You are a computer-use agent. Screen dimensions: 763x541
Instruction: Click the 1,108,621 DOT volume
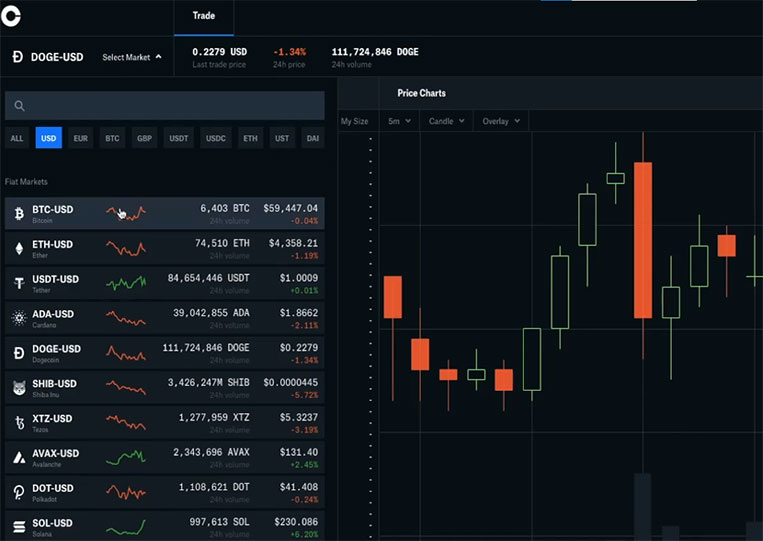click(x=214, y=487)
